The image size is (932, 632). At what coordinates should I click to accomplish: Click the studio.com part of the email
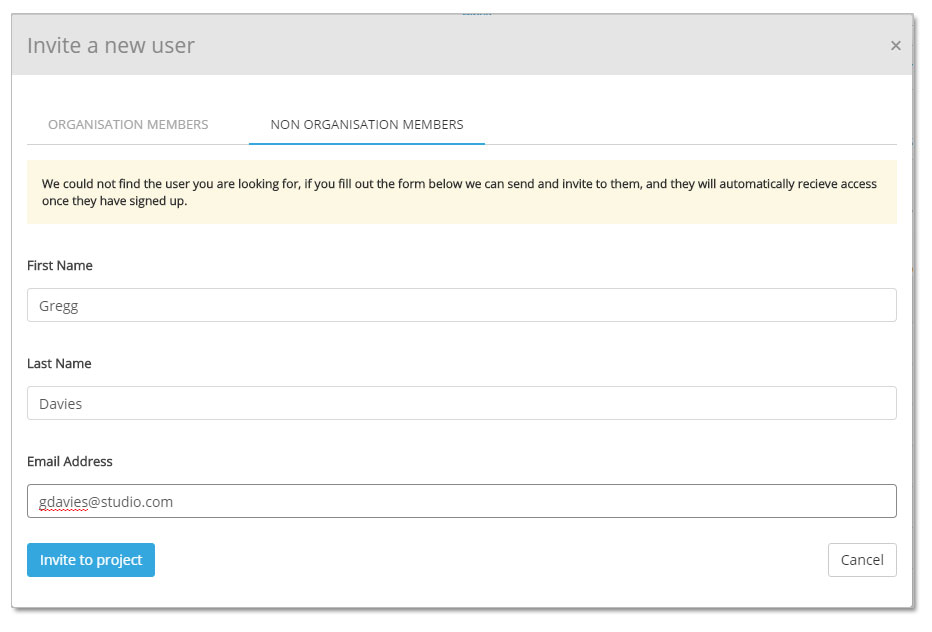(137, 502)
